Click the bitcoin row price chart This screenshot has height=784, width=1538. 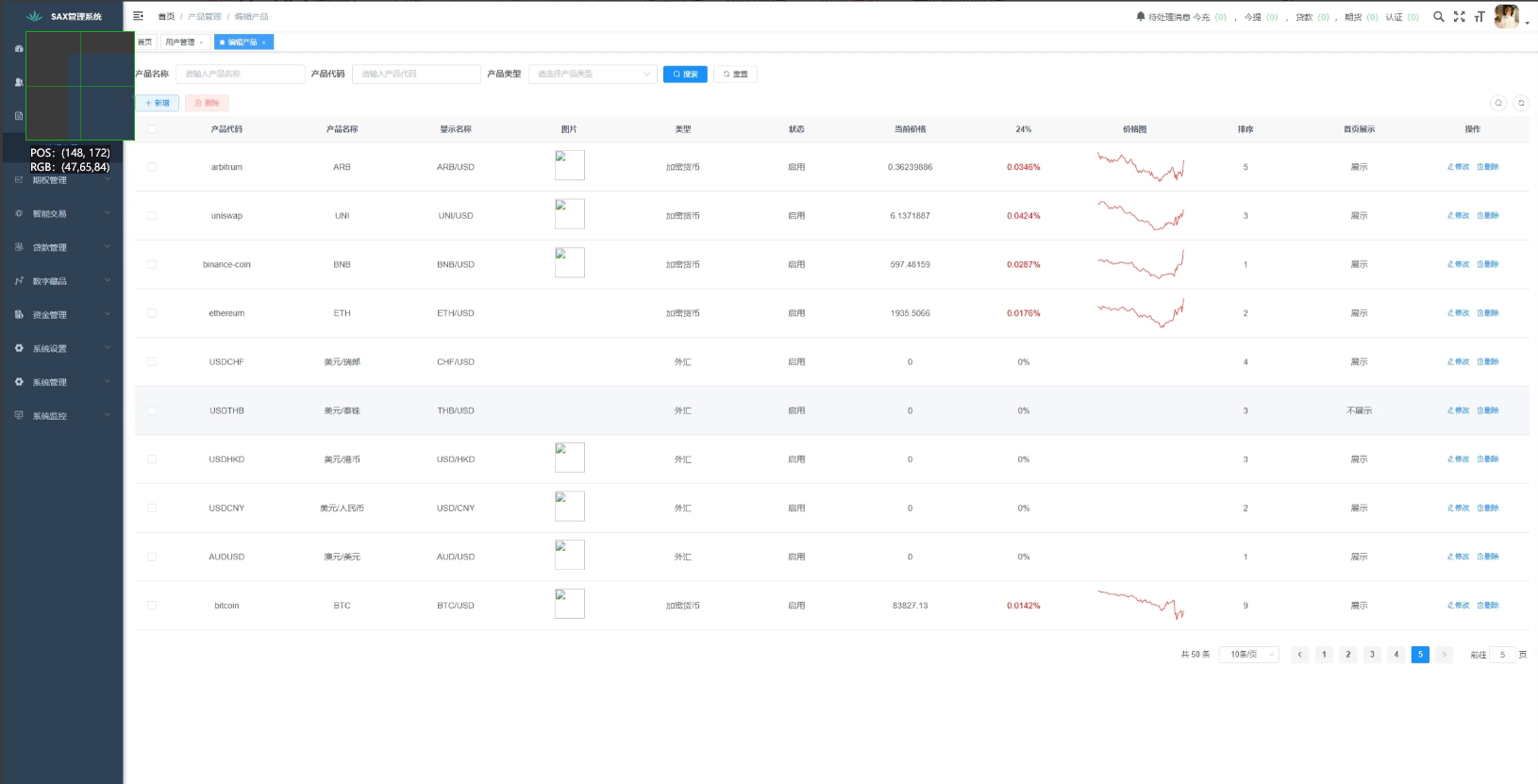click(x=1140, y=605)
